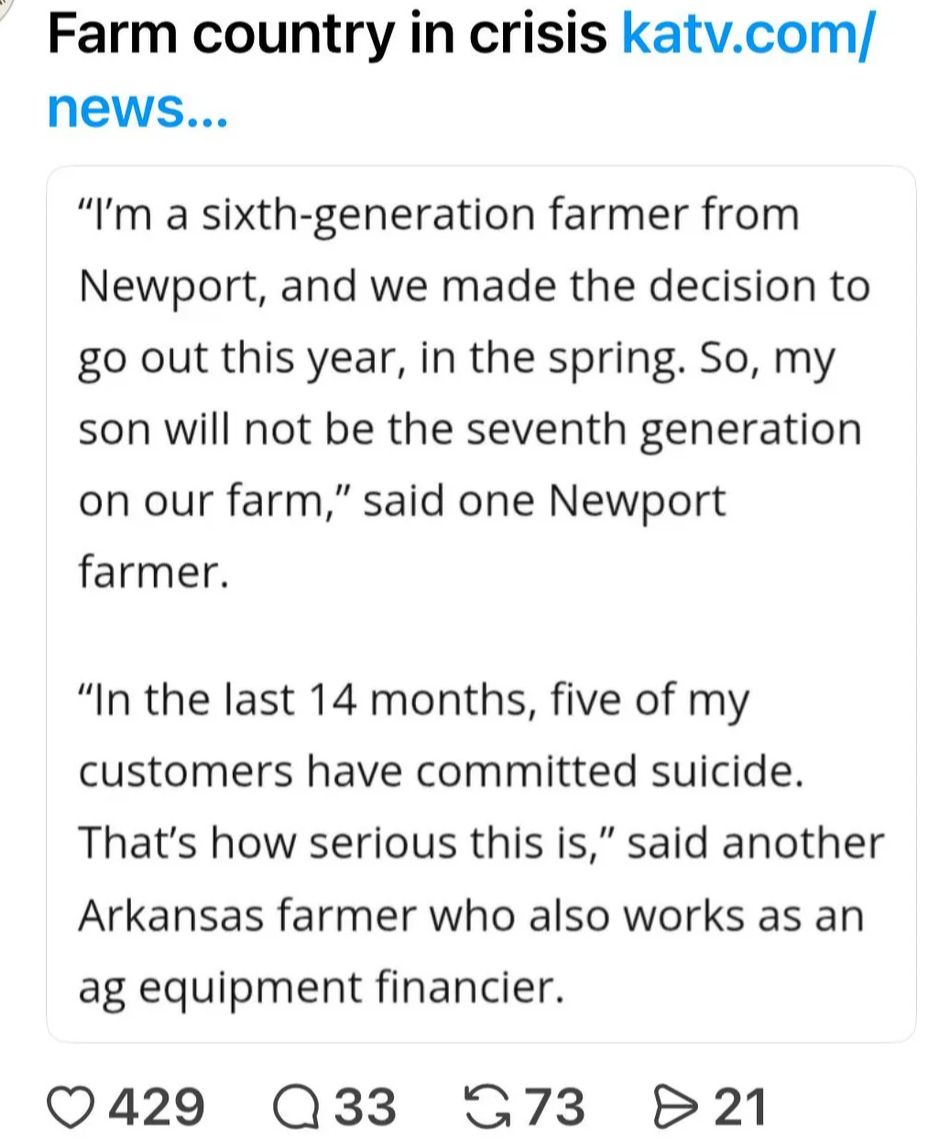
Task: View the 73 reposts count
Action: point(555,1107)
